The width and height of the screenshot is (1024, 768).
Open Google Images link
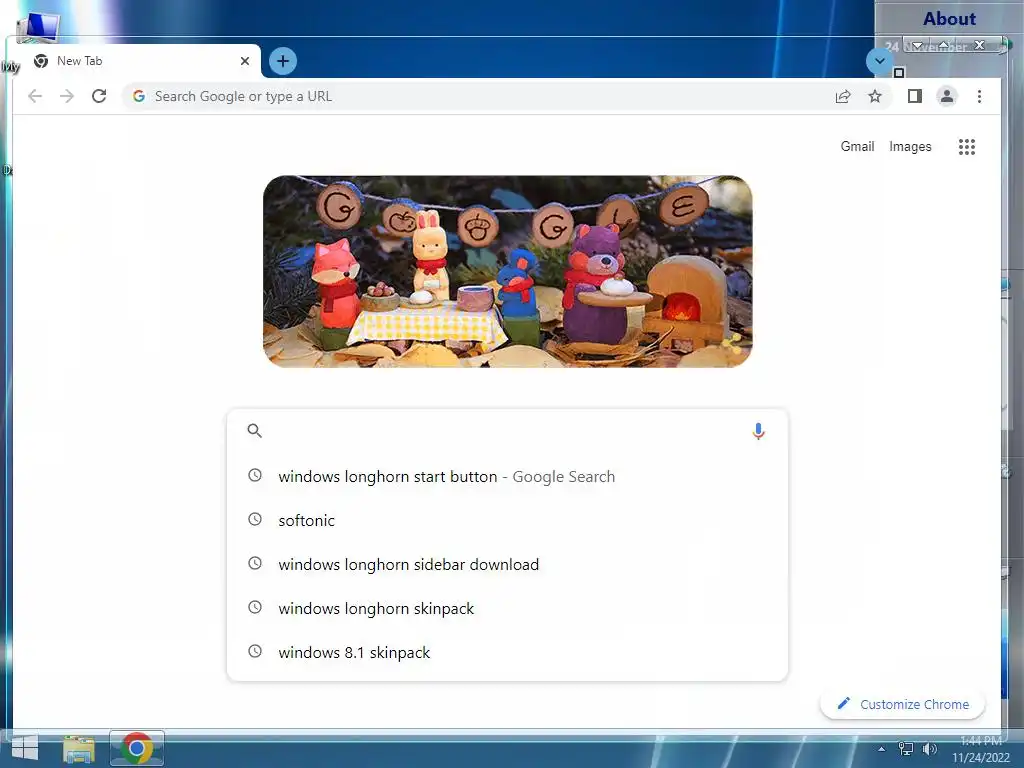pos(910,146)
